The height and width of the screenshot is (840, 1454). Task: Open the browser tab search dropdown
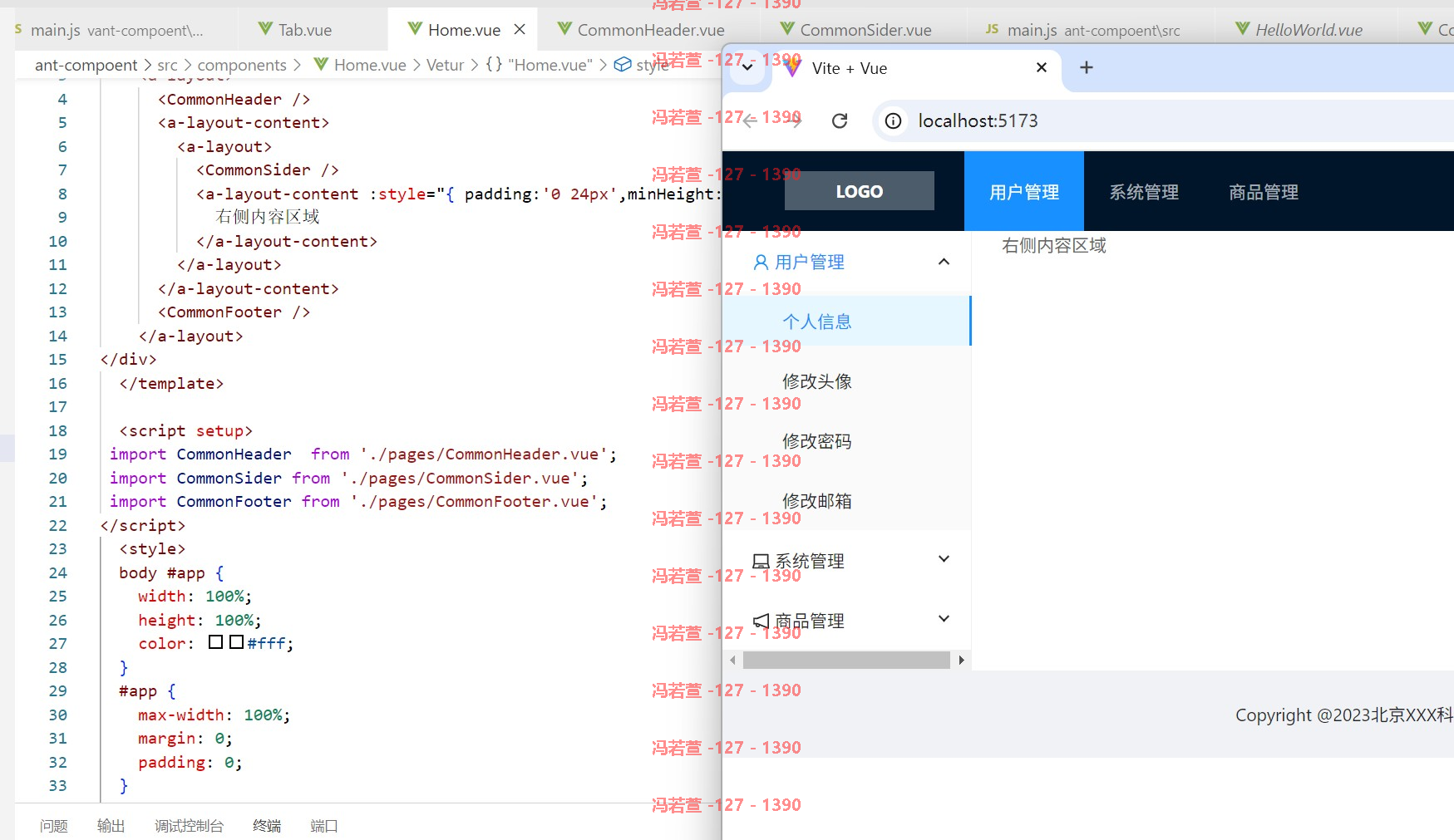click(747, 68)
